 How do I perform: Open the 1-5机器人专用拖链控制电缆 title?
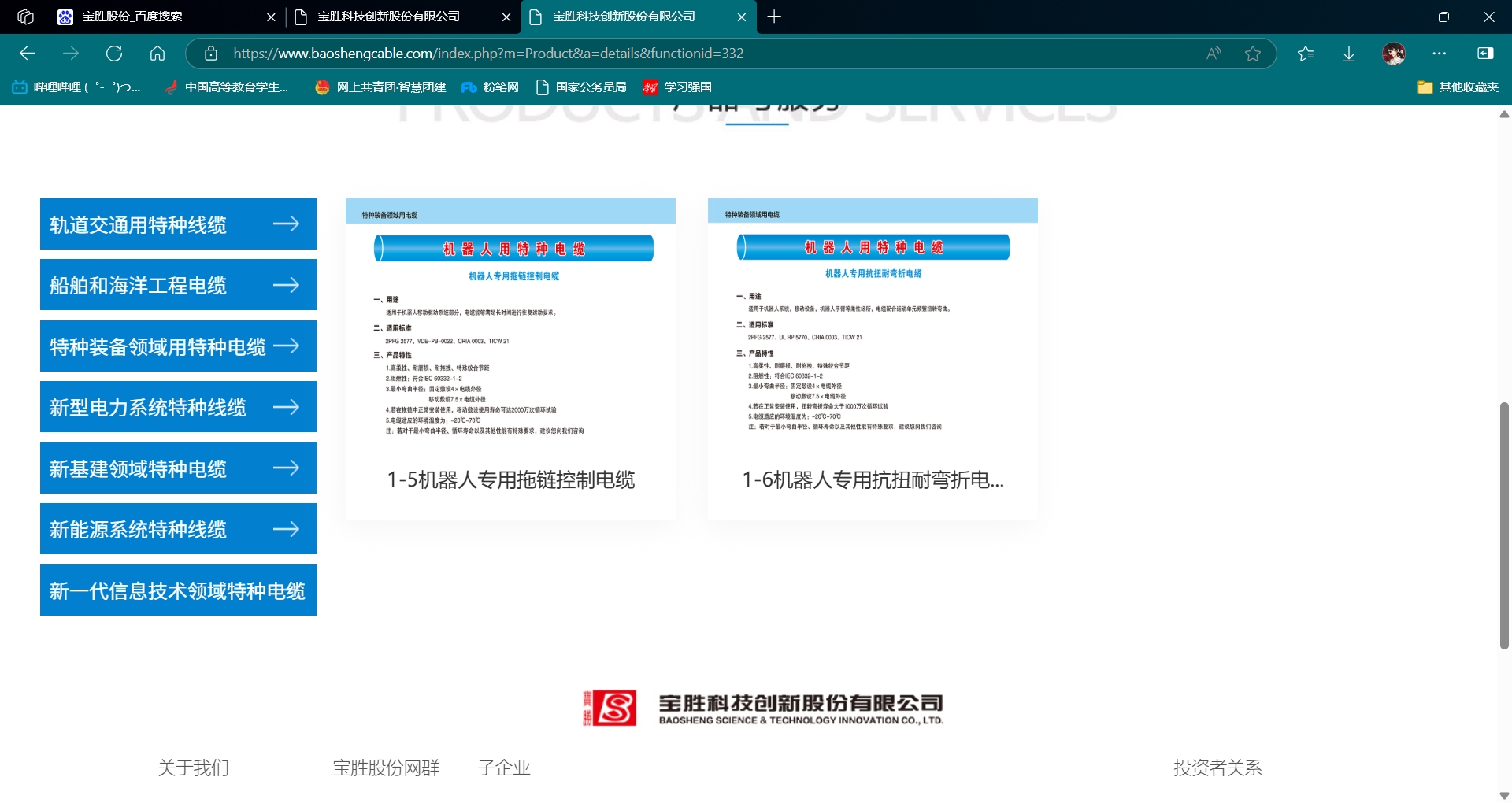coord(510,480)
